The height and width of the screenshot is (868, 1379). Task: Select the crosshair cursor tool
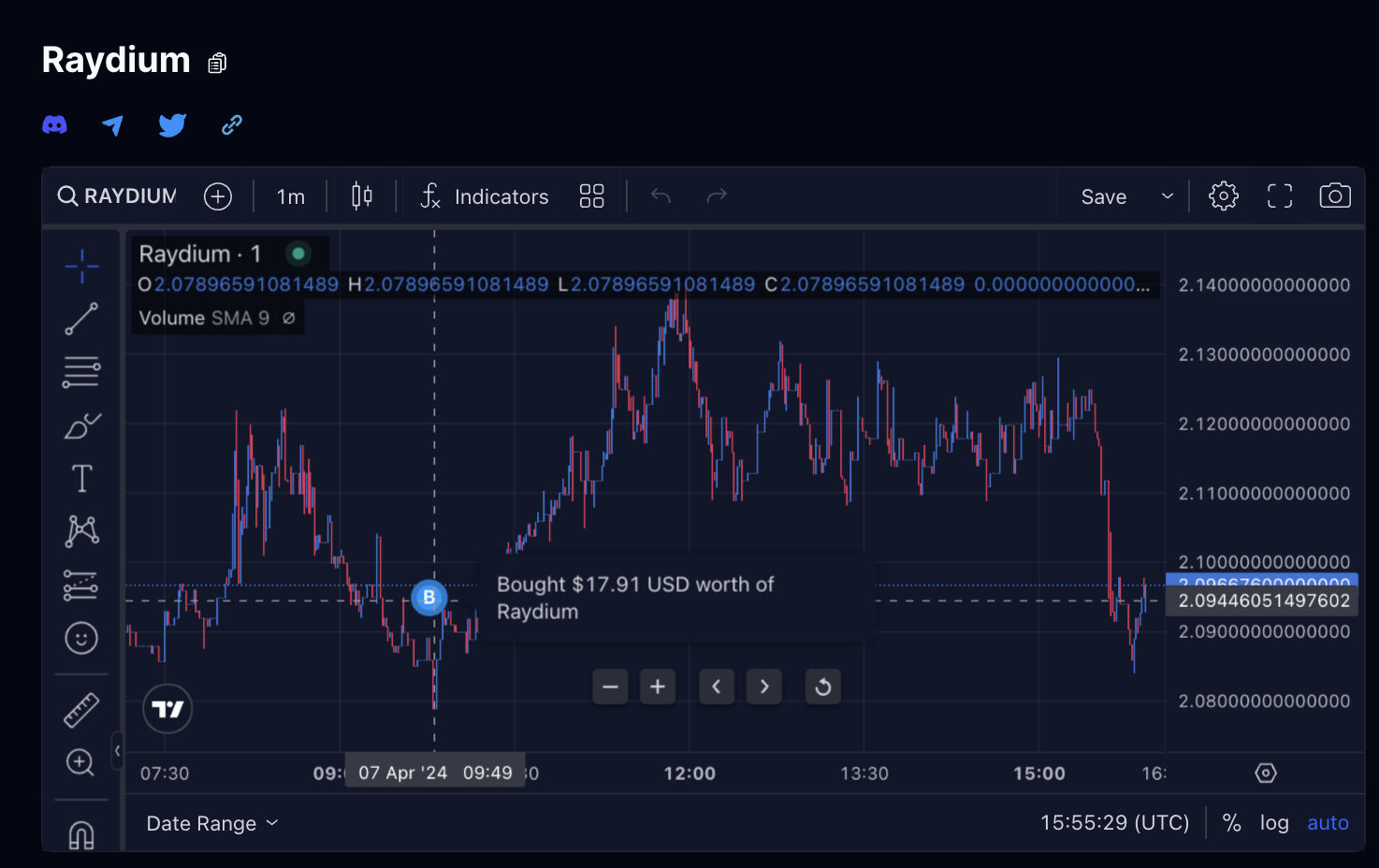[x=81, y=266]
